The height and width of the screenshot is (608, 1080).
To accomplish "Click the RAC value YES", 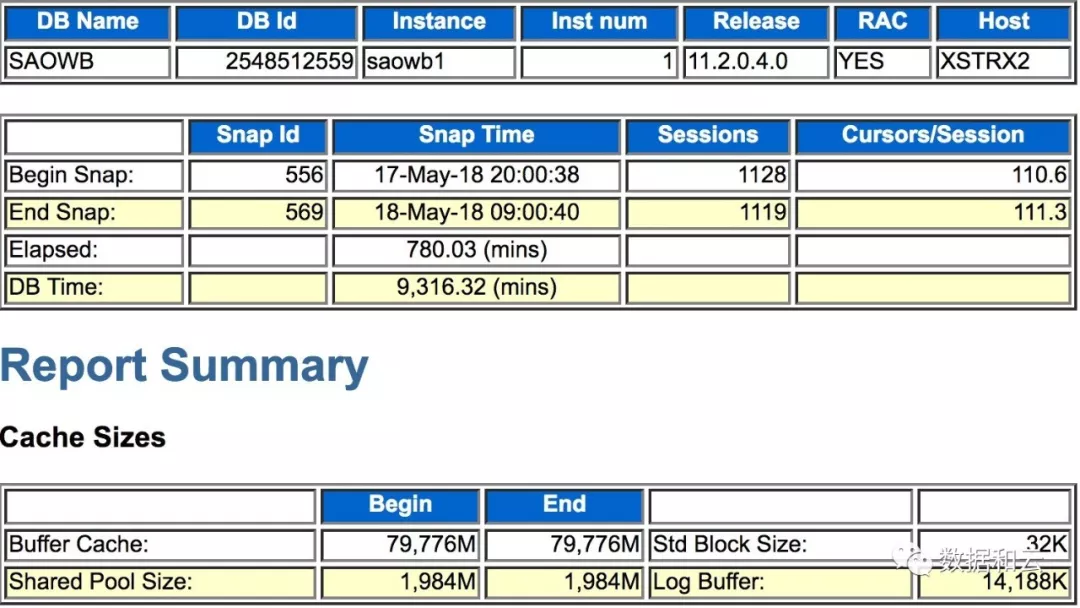I will click(x=861, y=62).
